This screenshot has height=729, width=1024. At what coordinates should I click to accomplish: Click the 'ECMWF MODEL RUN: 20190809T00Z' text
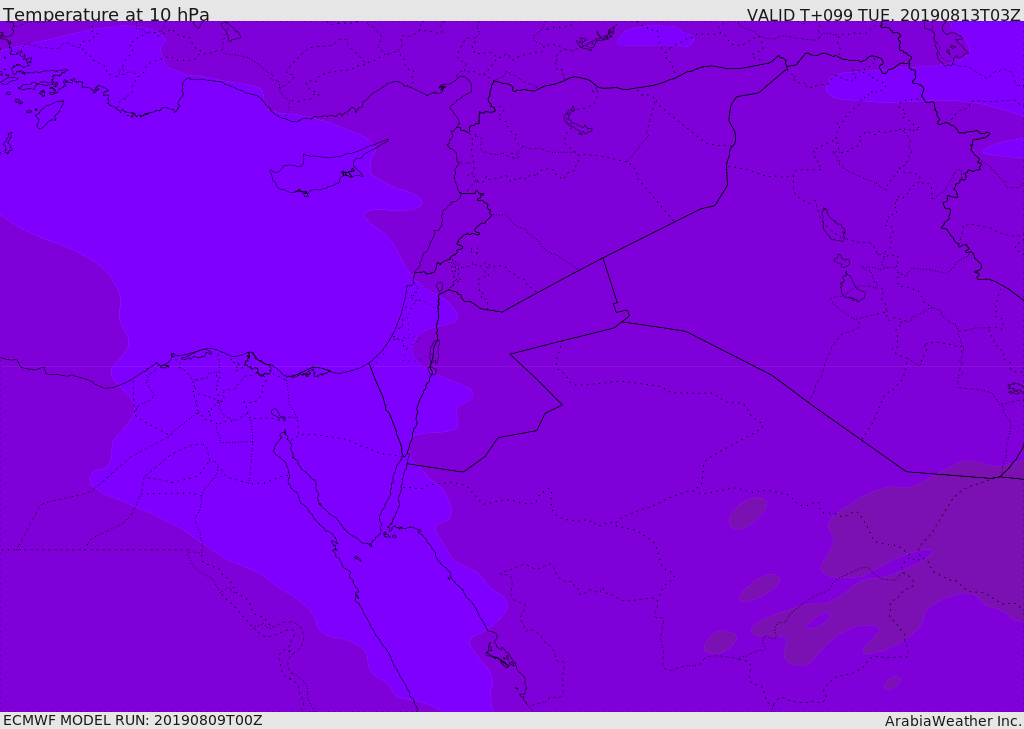(133, 720)
